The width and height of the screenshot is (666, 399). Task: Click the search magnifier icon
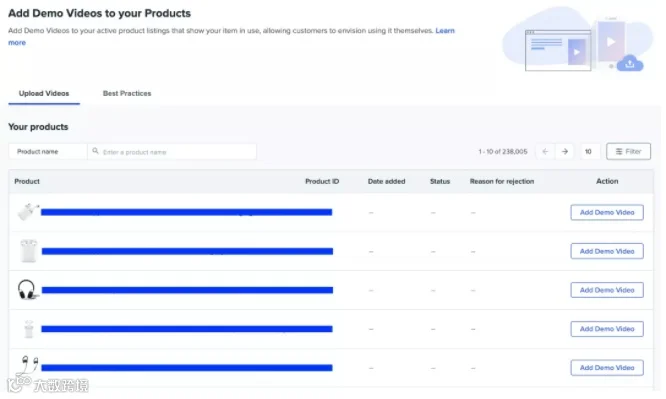pos(95,151)
